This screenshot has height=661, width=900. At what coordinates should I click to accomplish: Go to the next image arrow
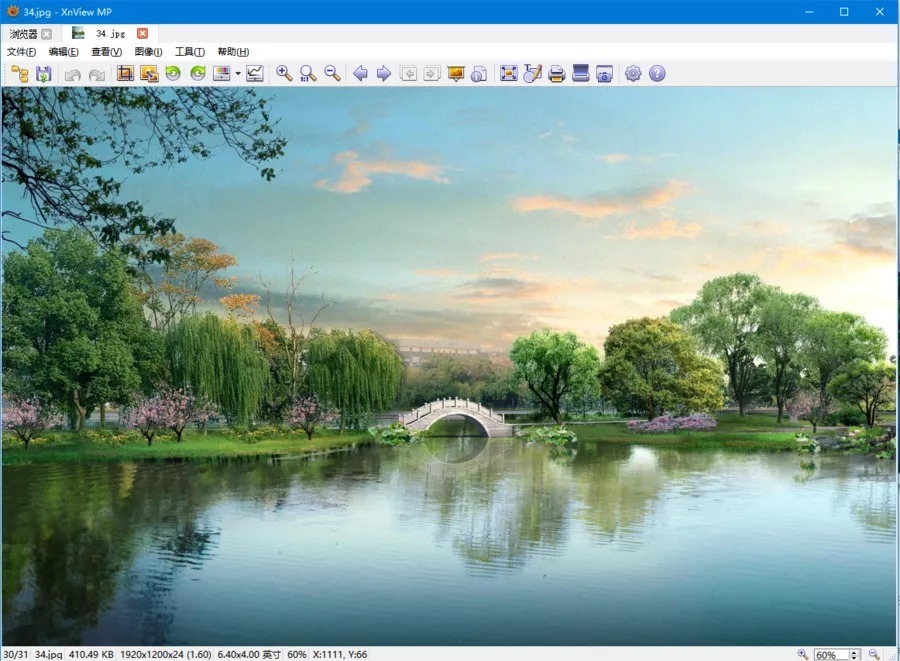pos(383,73)
